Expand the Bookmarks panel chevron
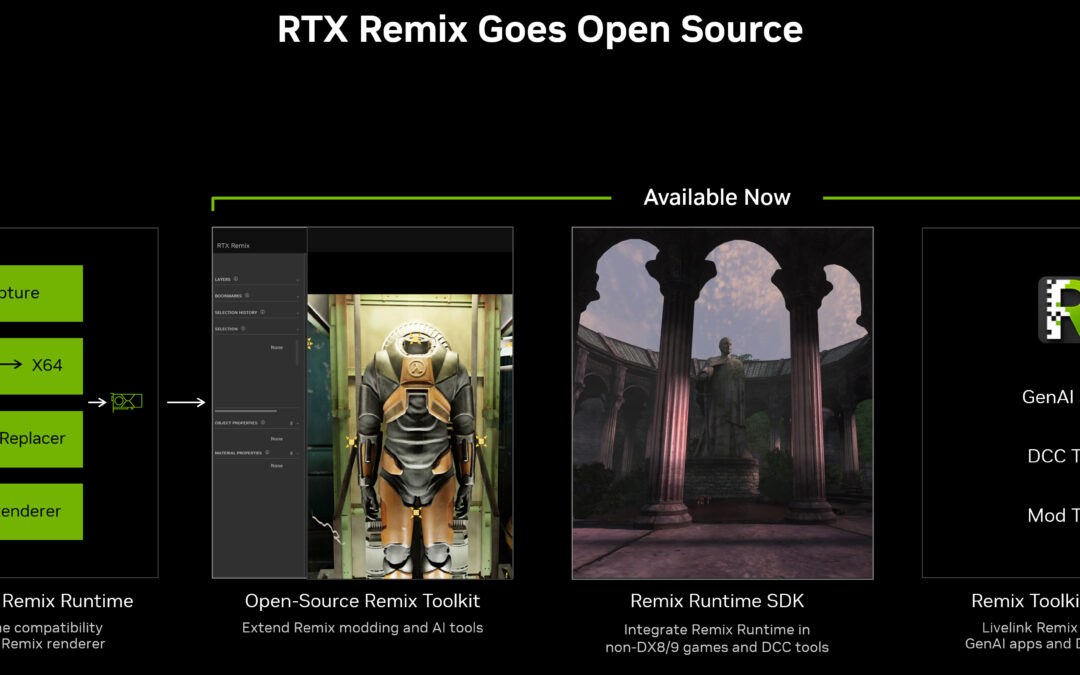 [297, 296]
